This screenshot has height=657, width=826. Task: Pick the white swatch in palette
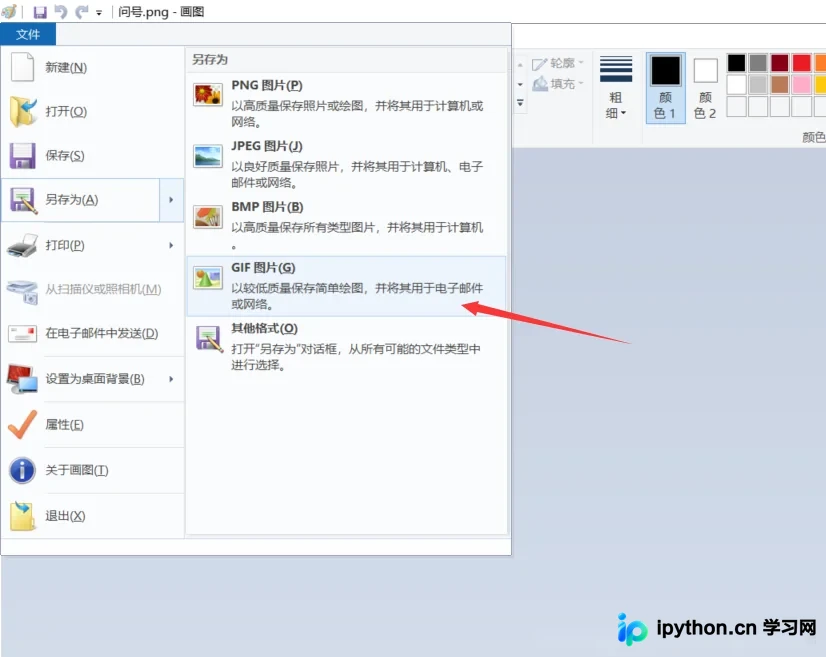click(736, 84)
